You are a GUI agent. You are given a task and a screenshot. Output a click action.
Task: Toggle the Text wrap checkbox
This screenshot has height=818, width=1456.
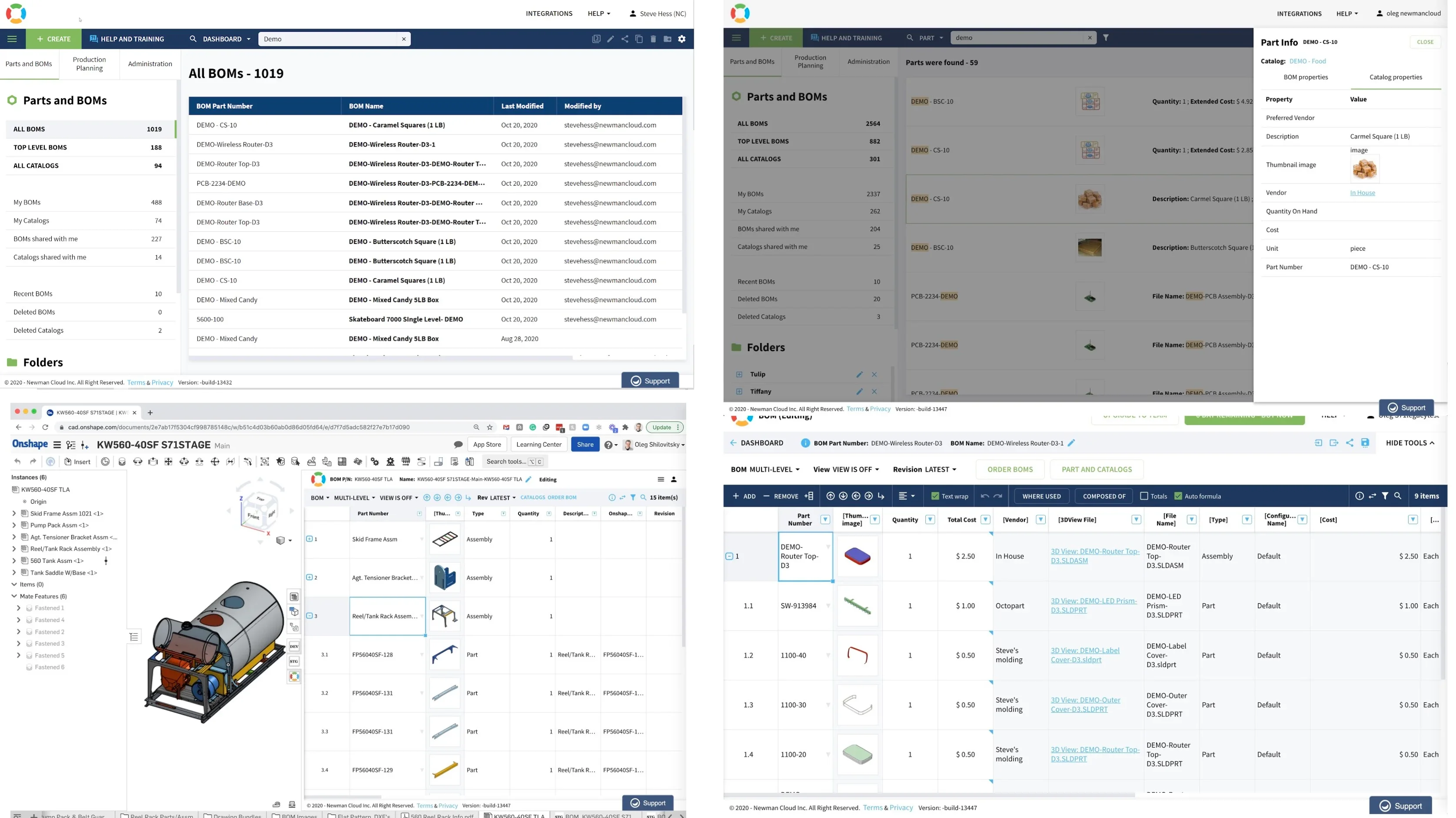[x=935, y=496]
